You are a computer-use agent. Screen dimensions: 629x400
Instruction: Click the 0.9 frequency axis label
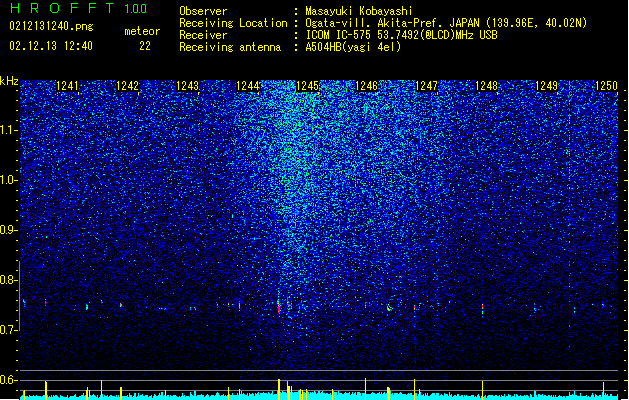9,230
